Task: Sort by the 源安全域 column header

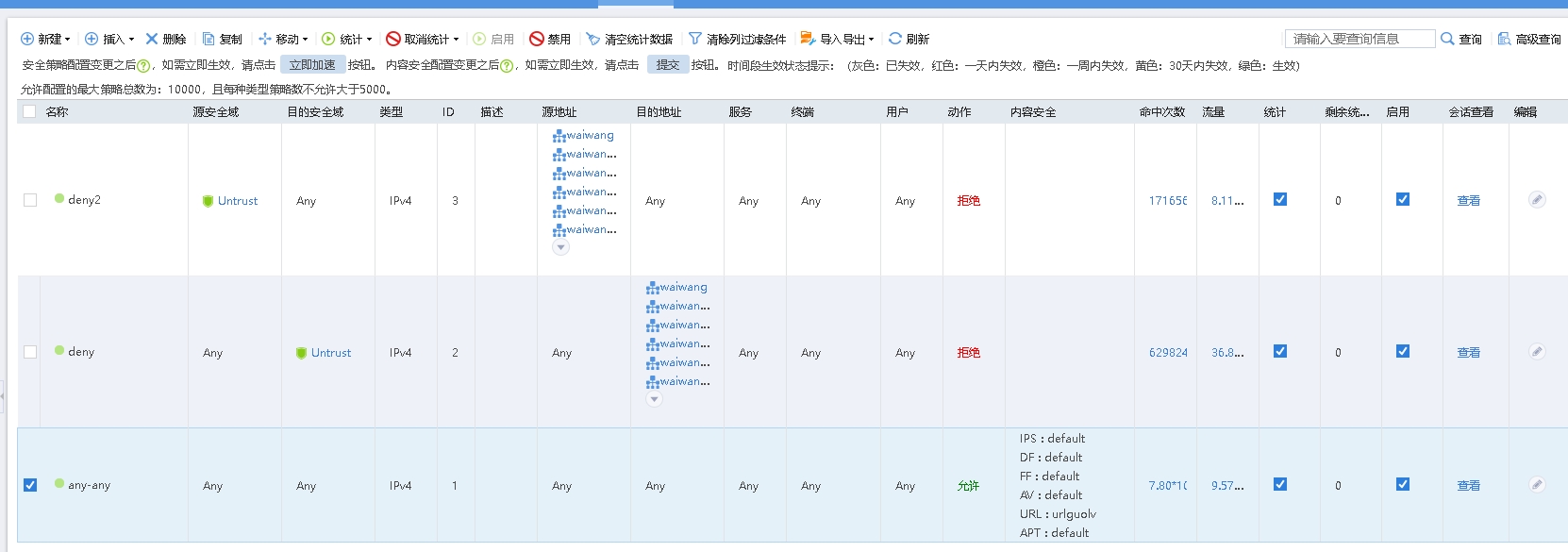Action: (216, 111)
